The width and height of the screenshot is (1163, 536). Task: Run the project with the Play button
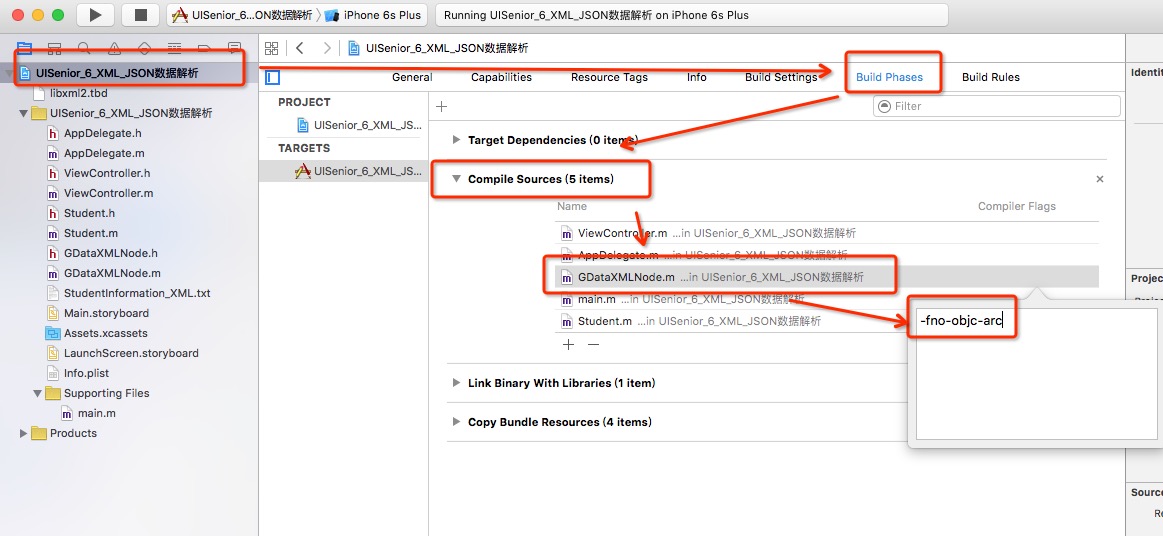(x=95, y=14)
